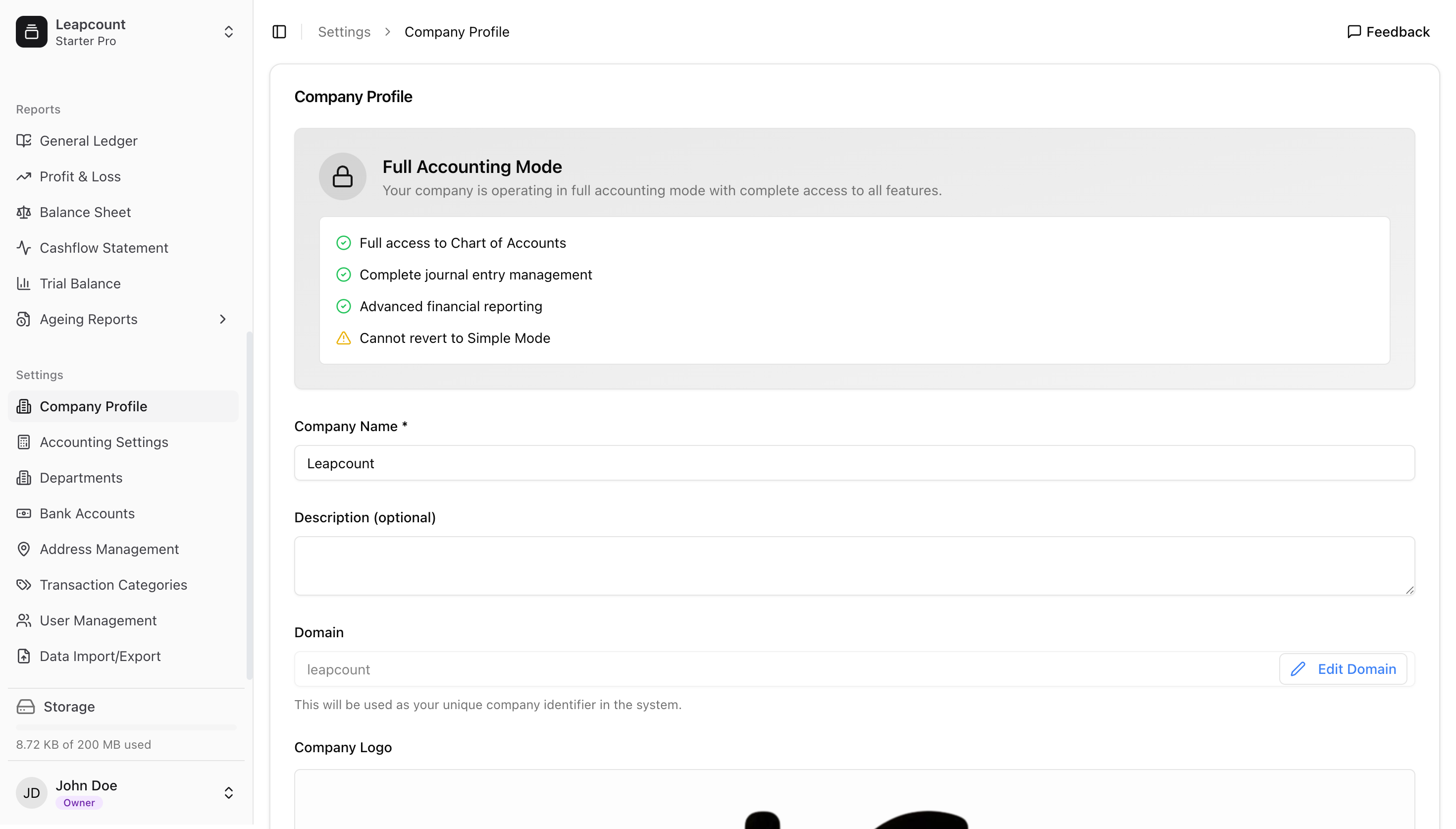Click warning icon beside Cannot revert message

pos(343,338)
